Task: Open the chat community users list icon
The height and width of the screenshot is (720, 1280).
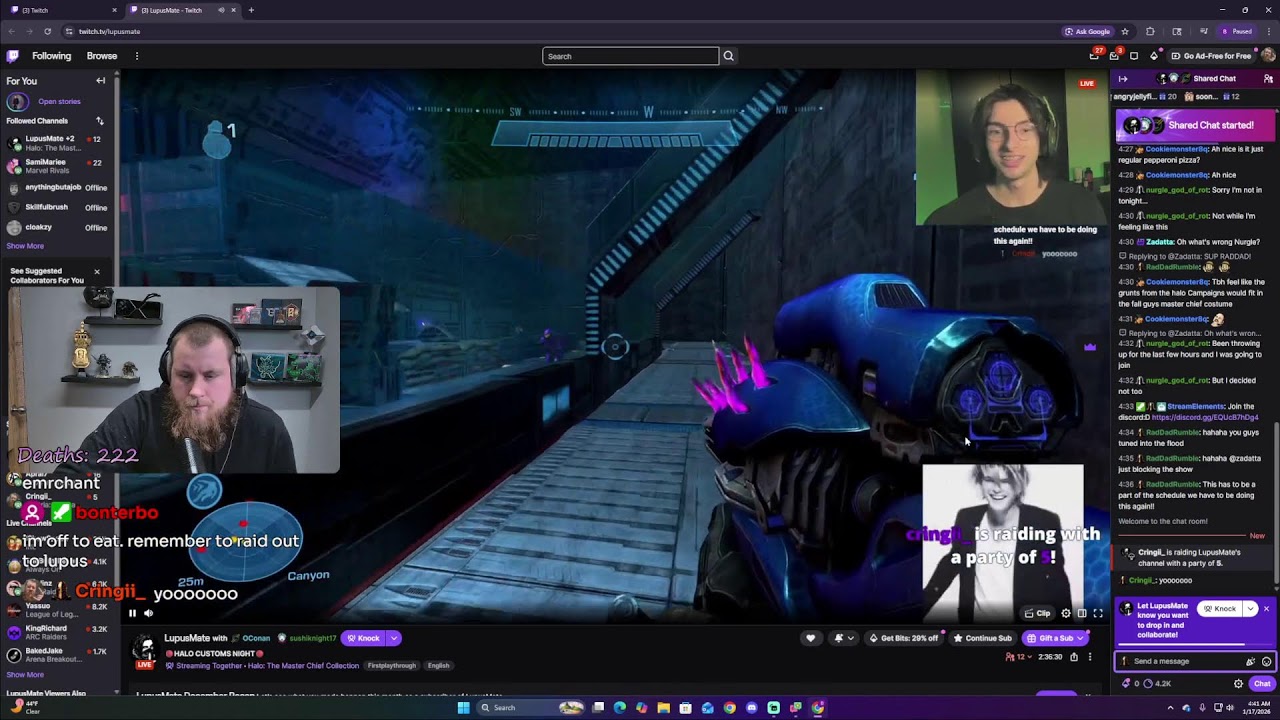Action: click(1268, 79)
